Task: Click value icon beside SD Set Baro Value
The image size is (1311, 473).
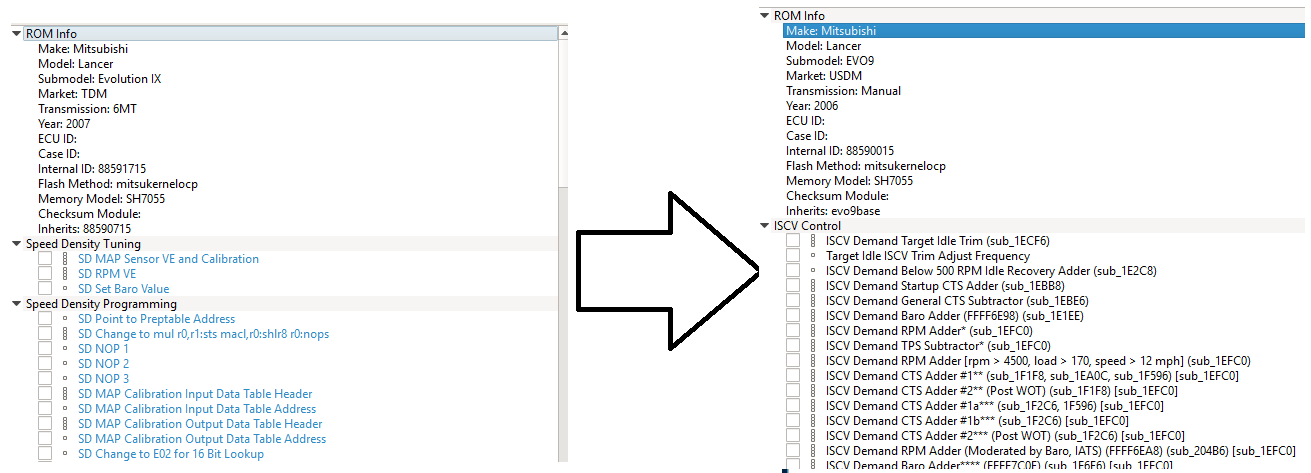Action: tap(65, 289)
